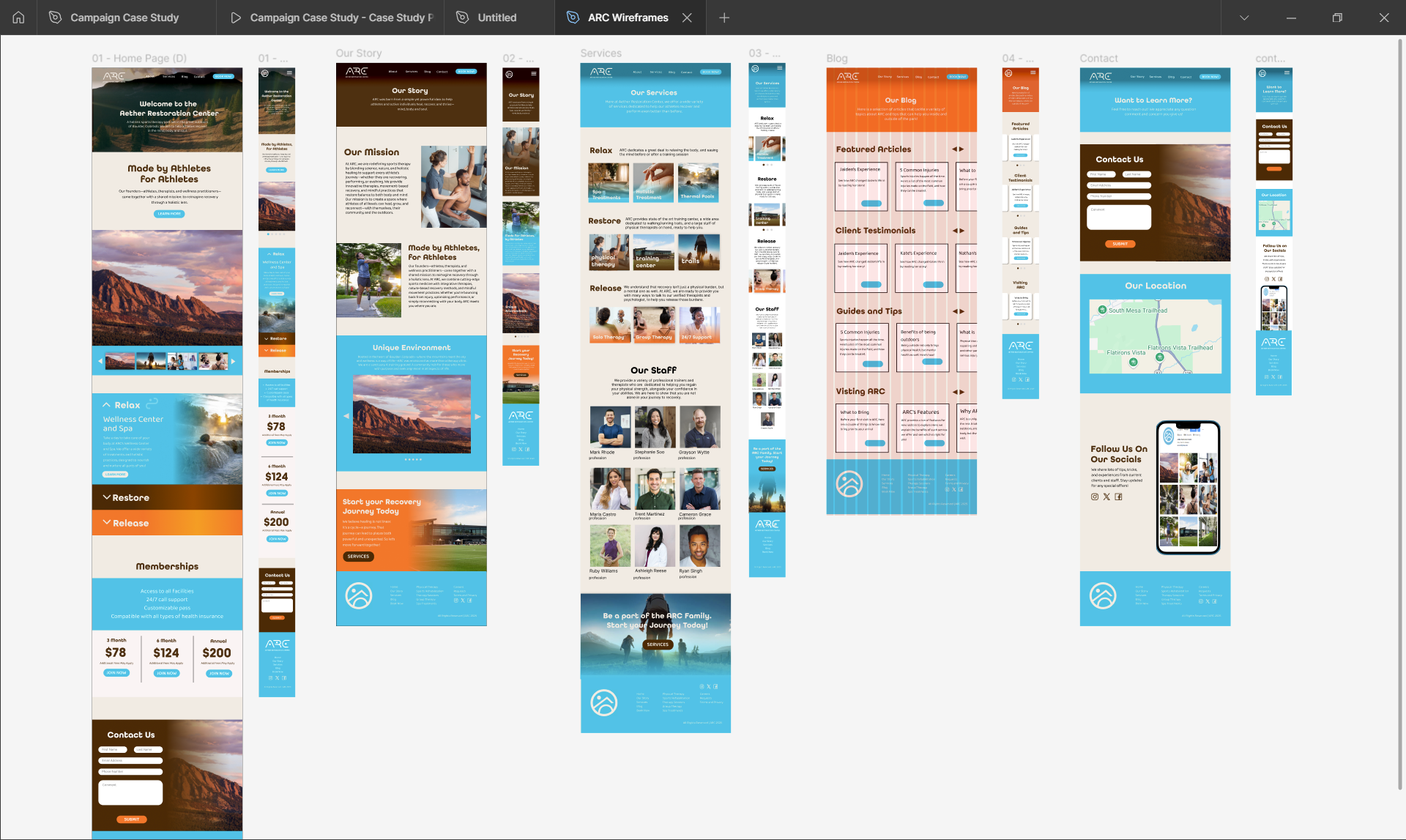Image resolution: width=1406 pixels, height=840 pixels.
Task: Click circular ARC logo in Blog footer
Action: click(849, 483)
